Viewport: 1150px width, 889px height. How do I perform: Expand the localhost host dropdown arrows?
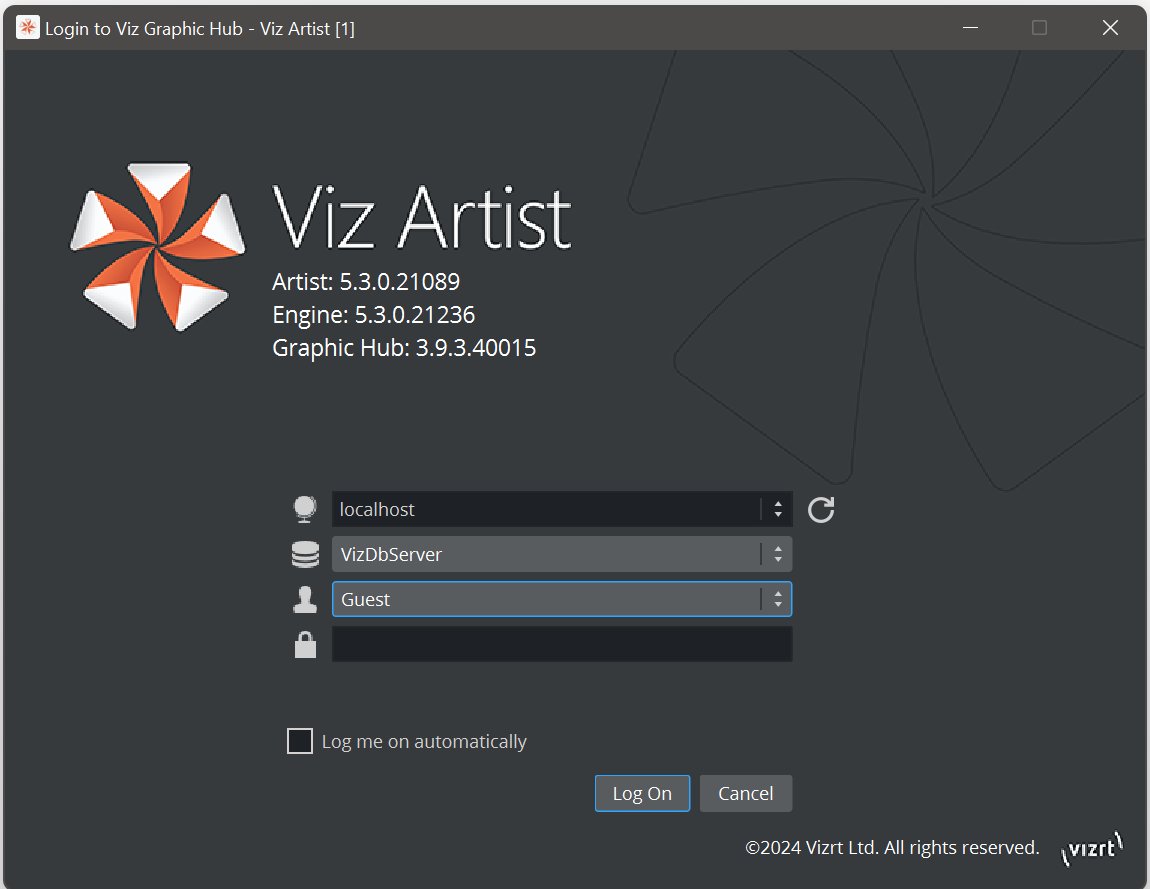coord(777,509)
